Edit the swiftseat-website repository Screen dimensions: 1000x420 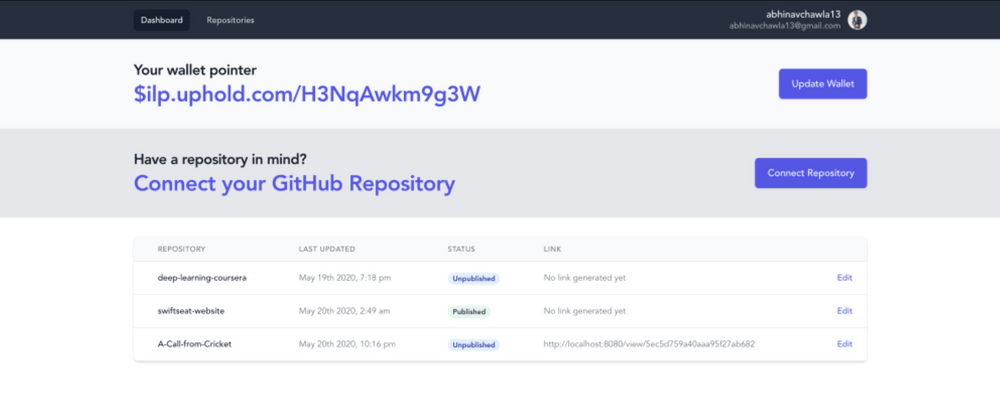[844, 311]
